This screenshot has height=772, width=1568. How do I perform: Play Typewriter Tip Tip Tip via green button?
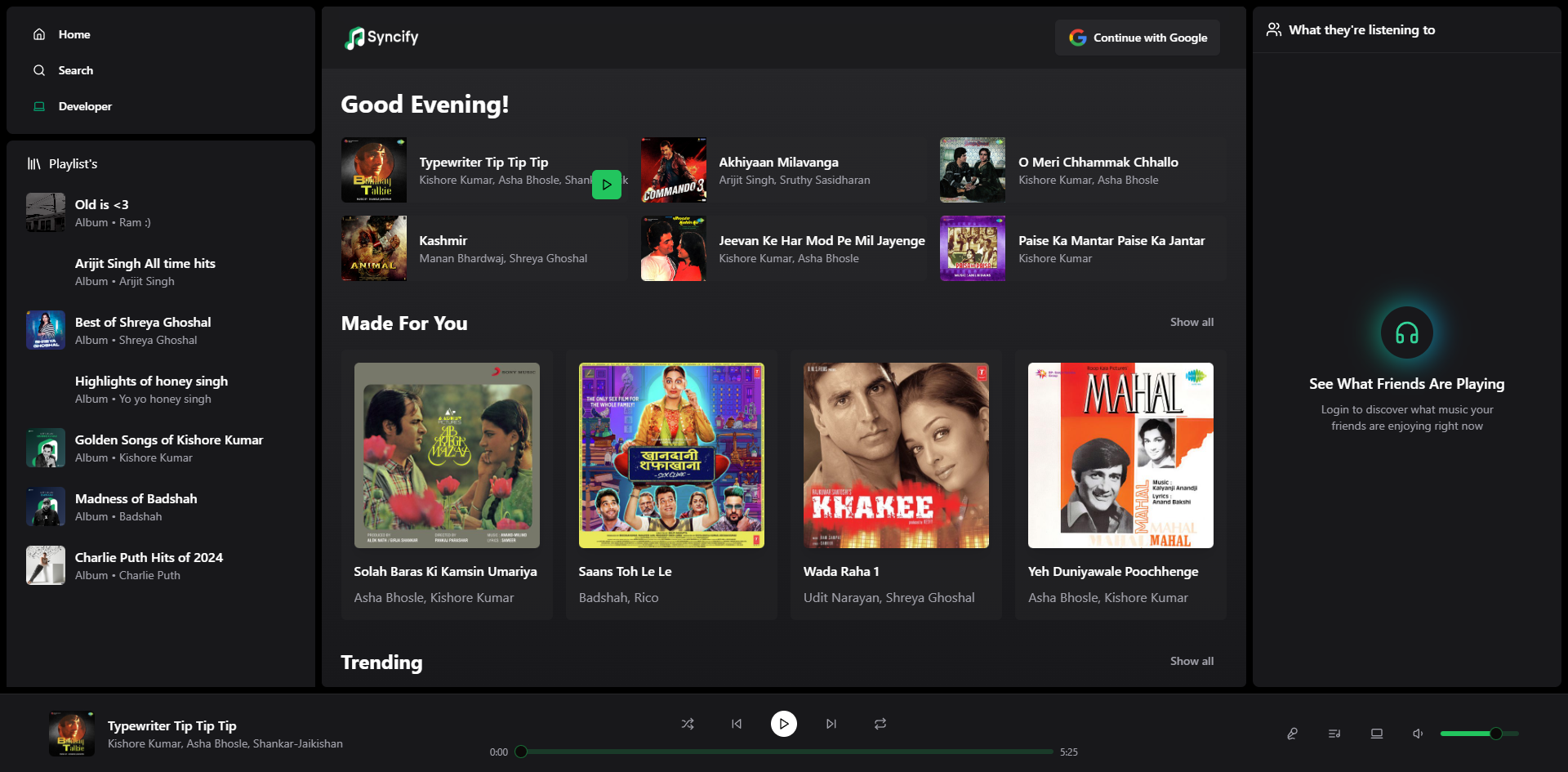(x=607, y=185)
